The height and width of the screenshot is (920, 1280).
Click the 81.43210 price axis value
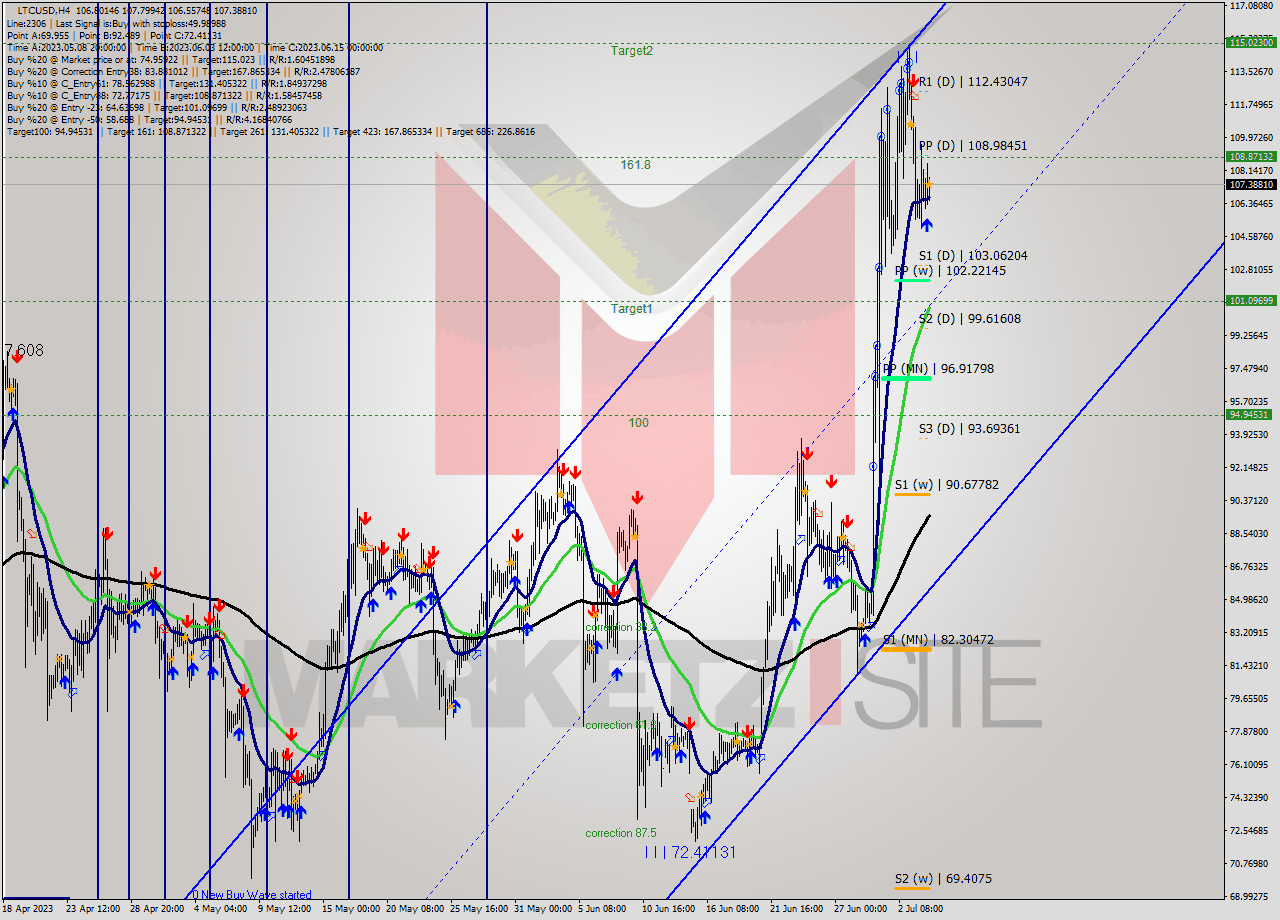[x=1251, y=666]
